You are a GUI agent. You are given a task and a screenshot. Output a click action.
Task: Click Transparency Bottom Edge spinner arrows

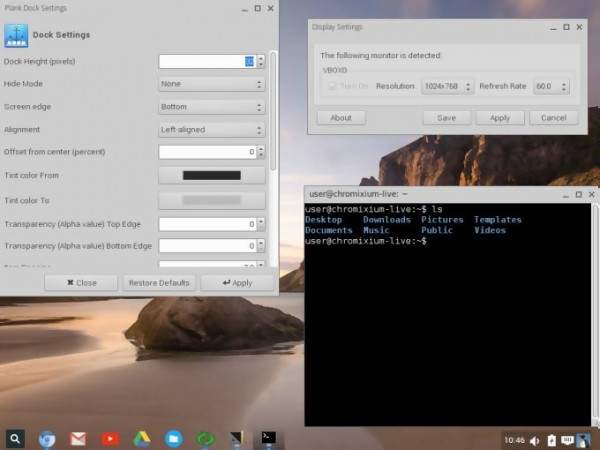coord(261,246)
